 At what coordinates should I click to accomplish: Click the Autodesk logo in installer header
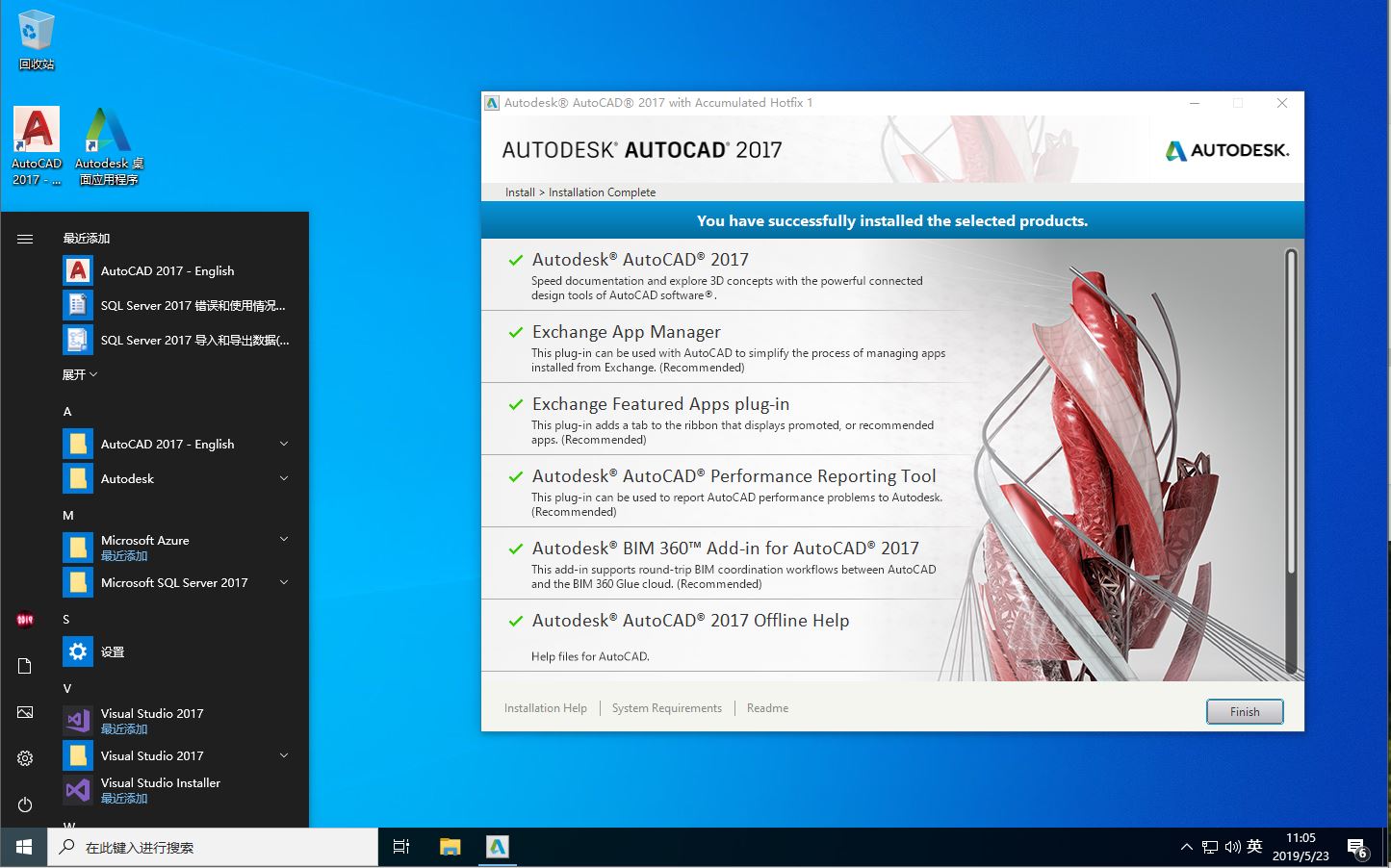pos(1226,150)
